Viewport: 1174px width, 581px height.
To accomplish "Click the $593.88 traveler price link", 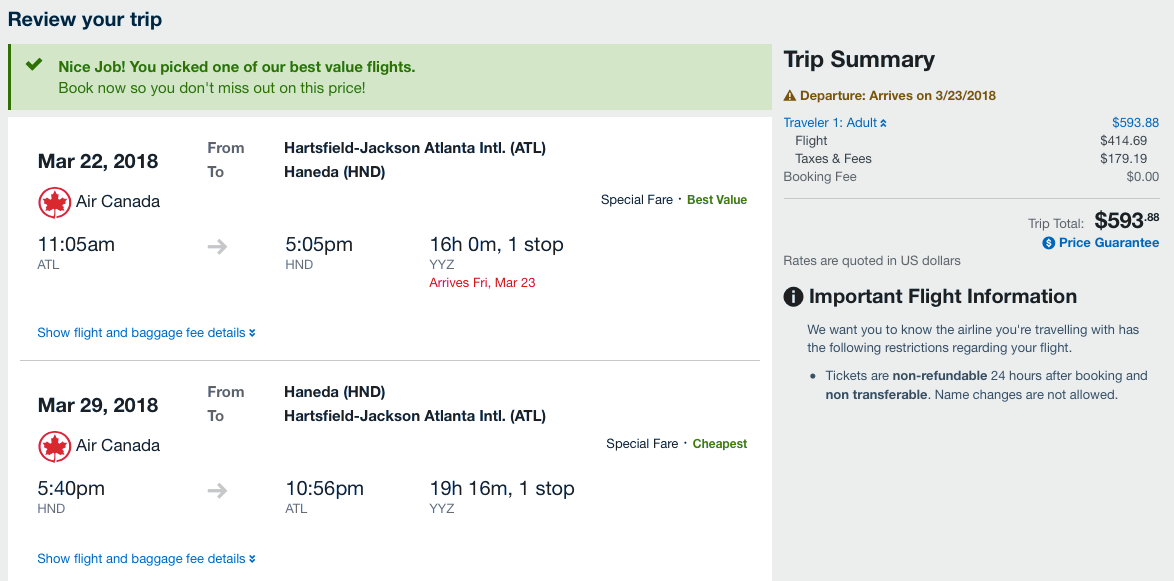I will pos(1135,123).
